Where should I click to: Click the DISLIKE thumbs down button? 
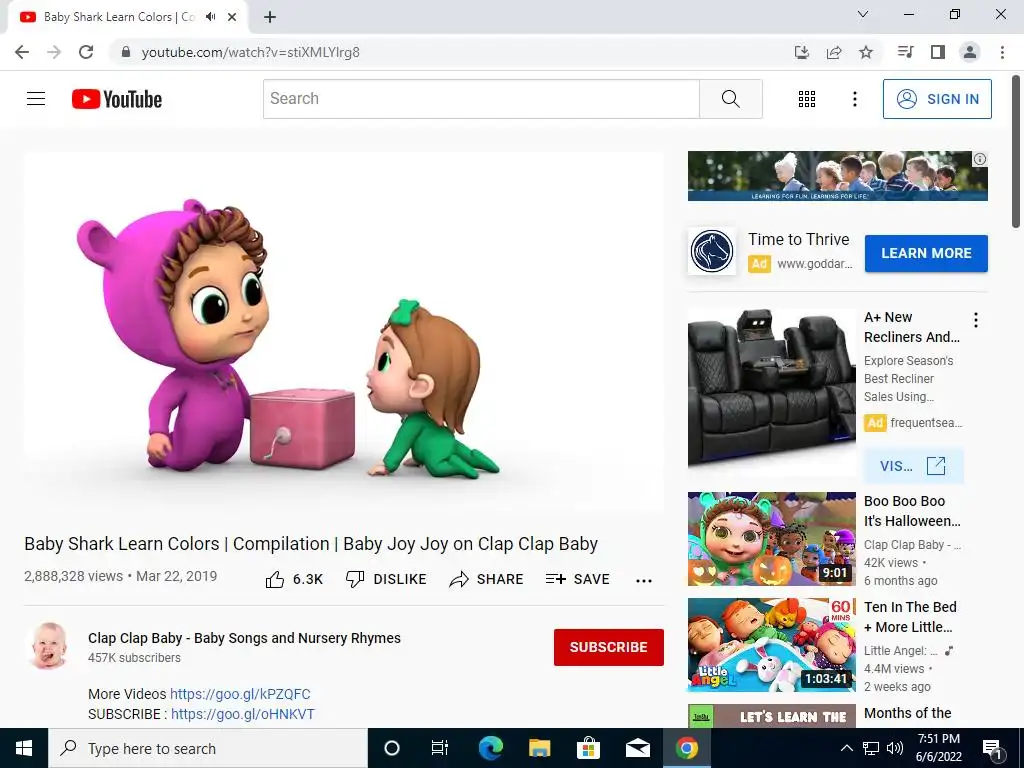tap(386, 579)
